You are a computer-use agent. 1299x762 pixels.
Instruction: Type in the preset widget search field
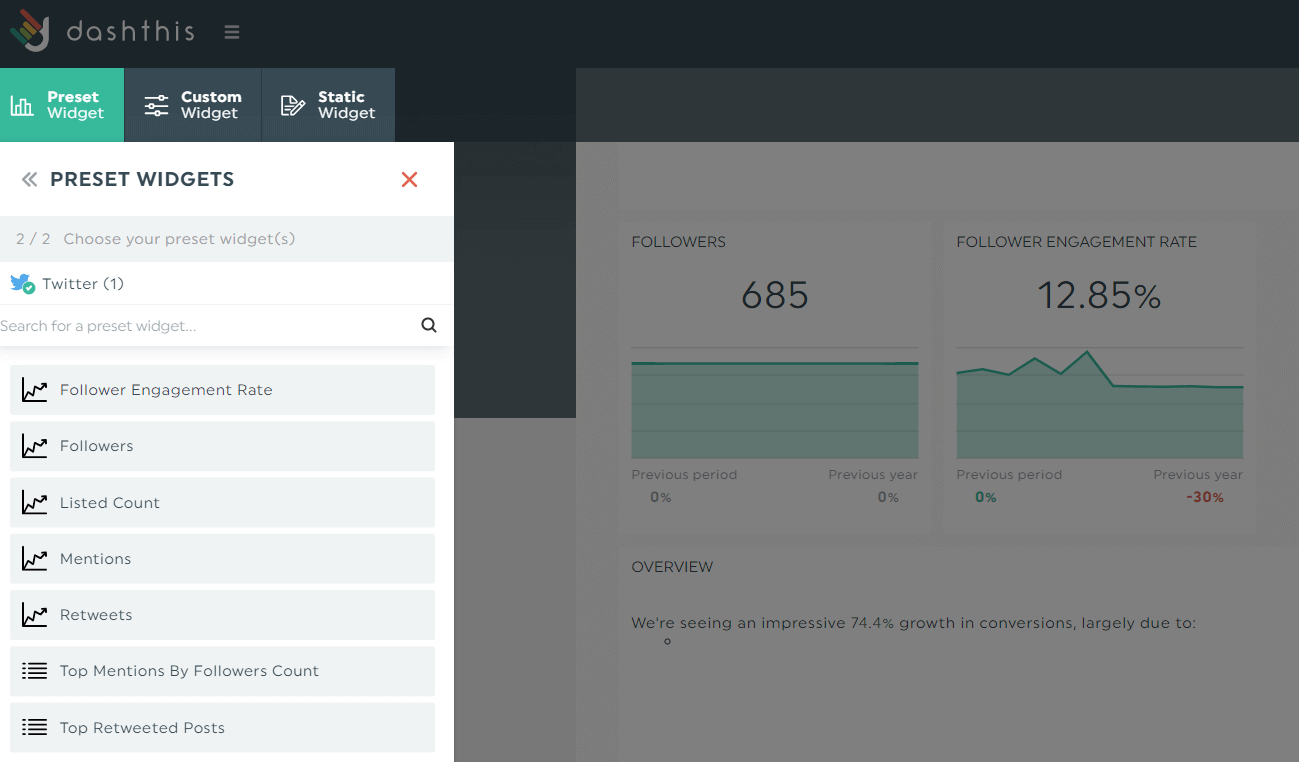(205, 326)
